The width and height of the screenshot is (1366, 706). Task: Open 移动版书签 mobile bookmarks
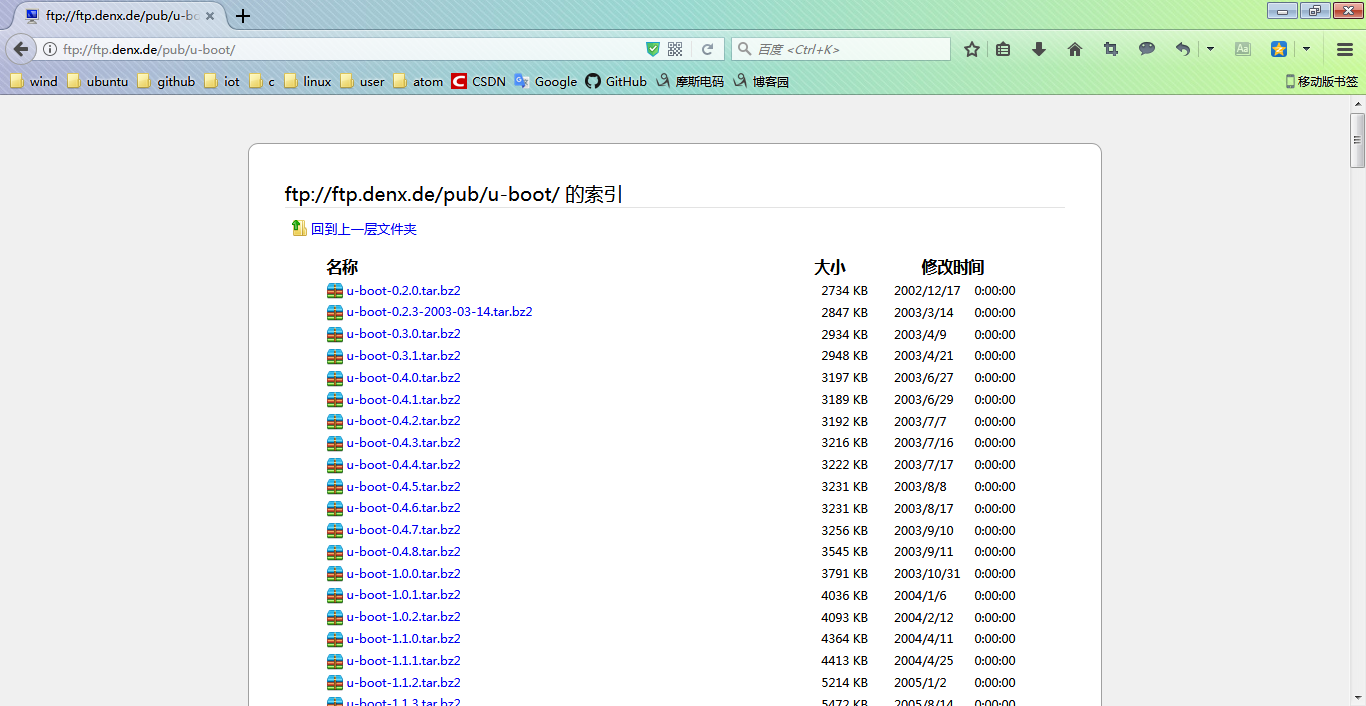(1322, 82)
